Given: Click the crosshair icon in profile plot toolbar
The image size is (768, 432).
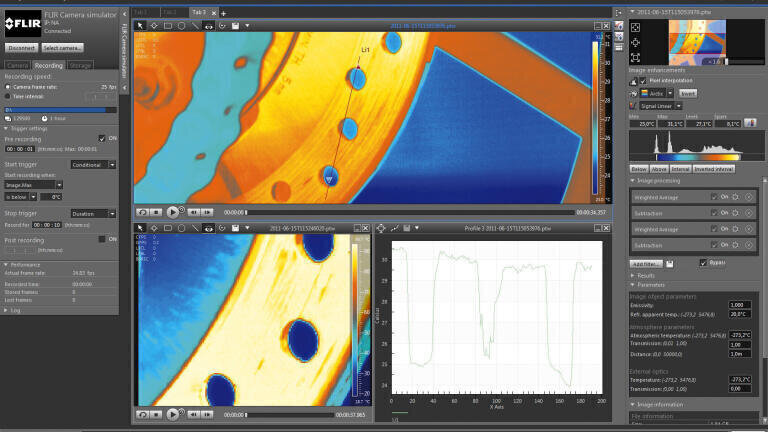Looking at the screenshot, I should coord(381,228).
